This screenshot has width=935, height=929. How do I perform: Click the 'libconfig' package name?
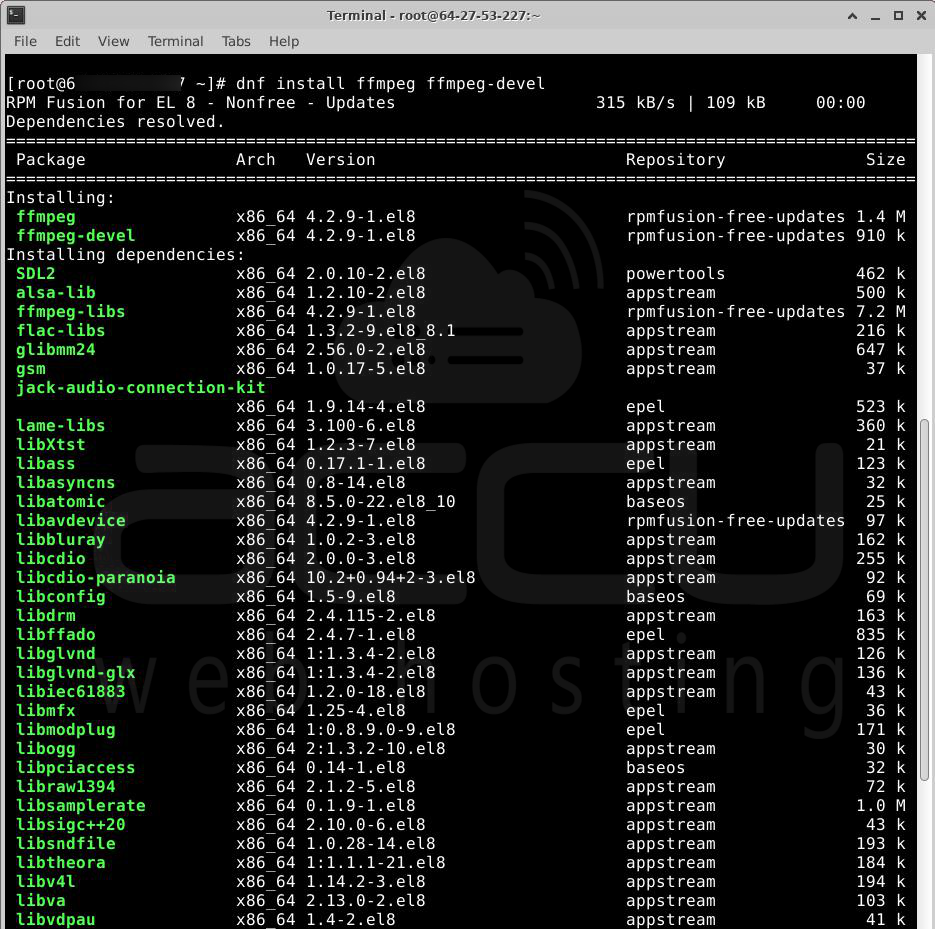pyautogui.click(x=60, y=597)
